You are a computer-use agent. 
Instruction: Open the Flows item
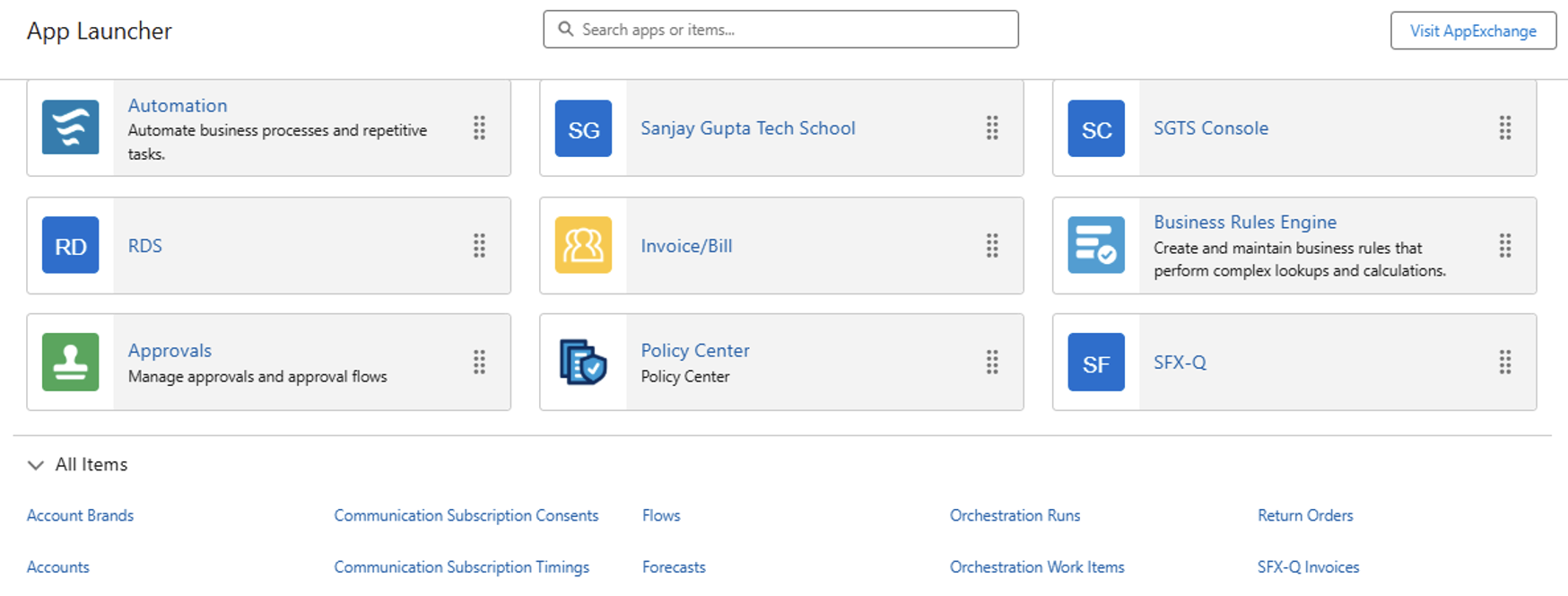661,515
